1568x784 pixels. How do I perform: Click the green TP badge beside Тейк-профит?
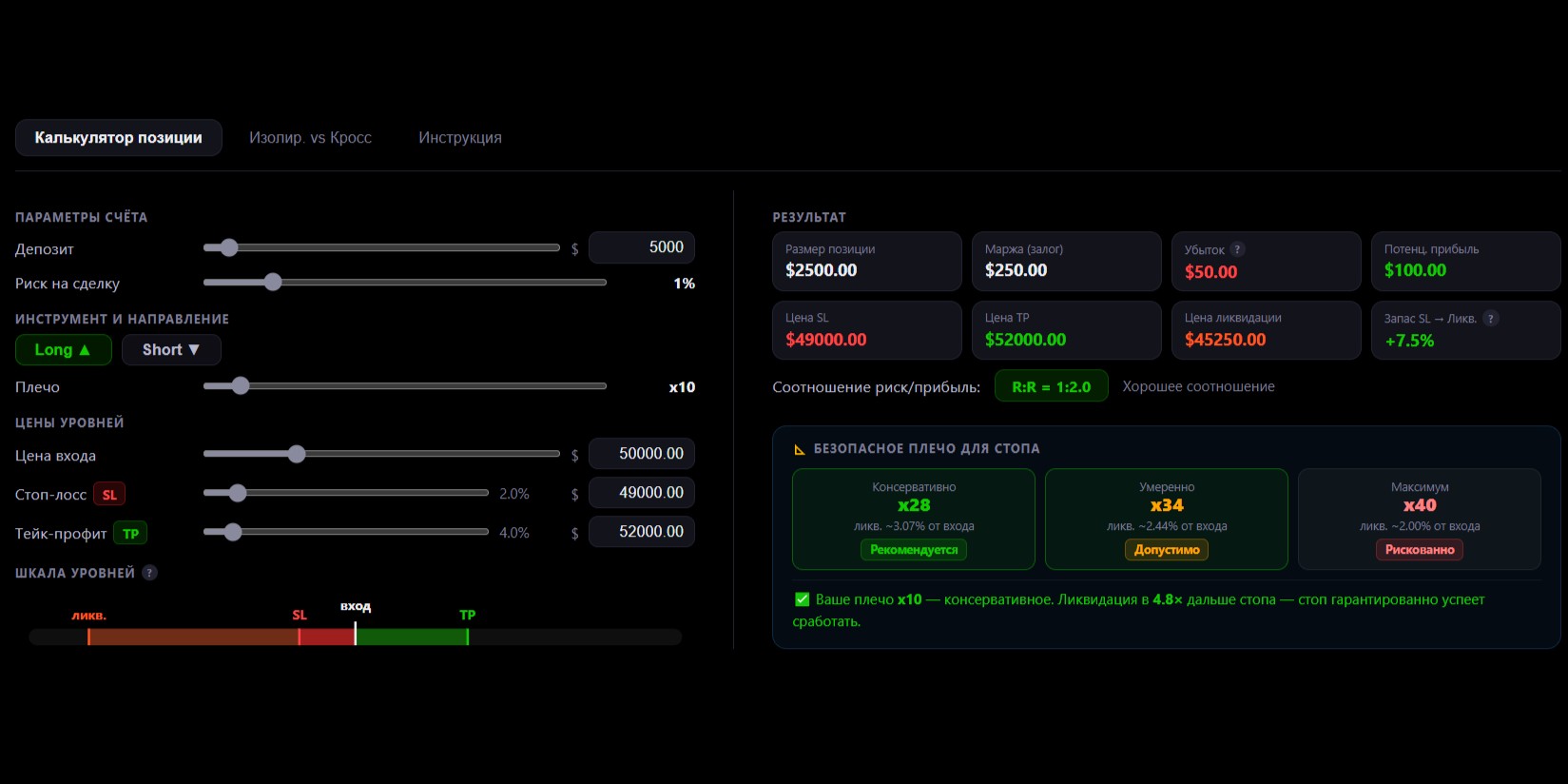[x=130, y=534]
